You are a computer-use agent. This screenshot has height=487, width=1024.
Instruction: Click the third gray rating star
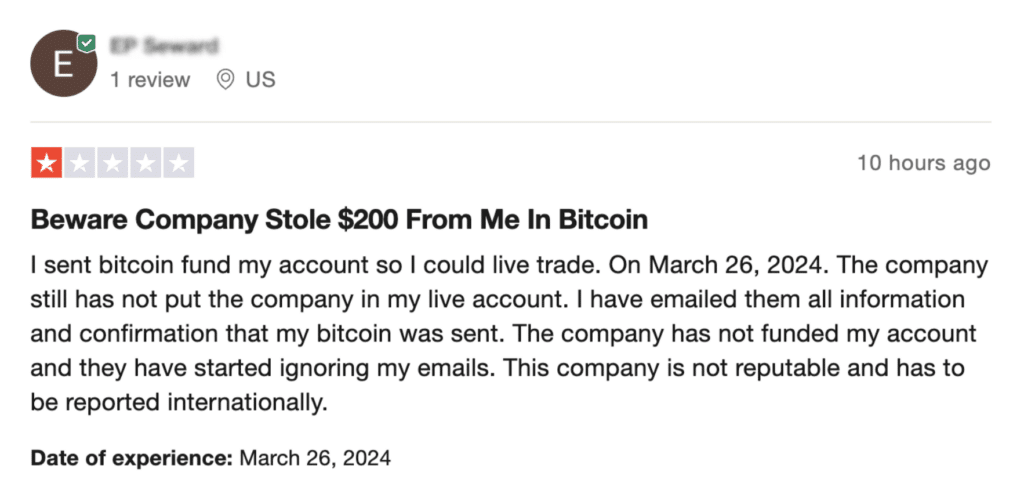pyautogui.click(x=112, y=163)
